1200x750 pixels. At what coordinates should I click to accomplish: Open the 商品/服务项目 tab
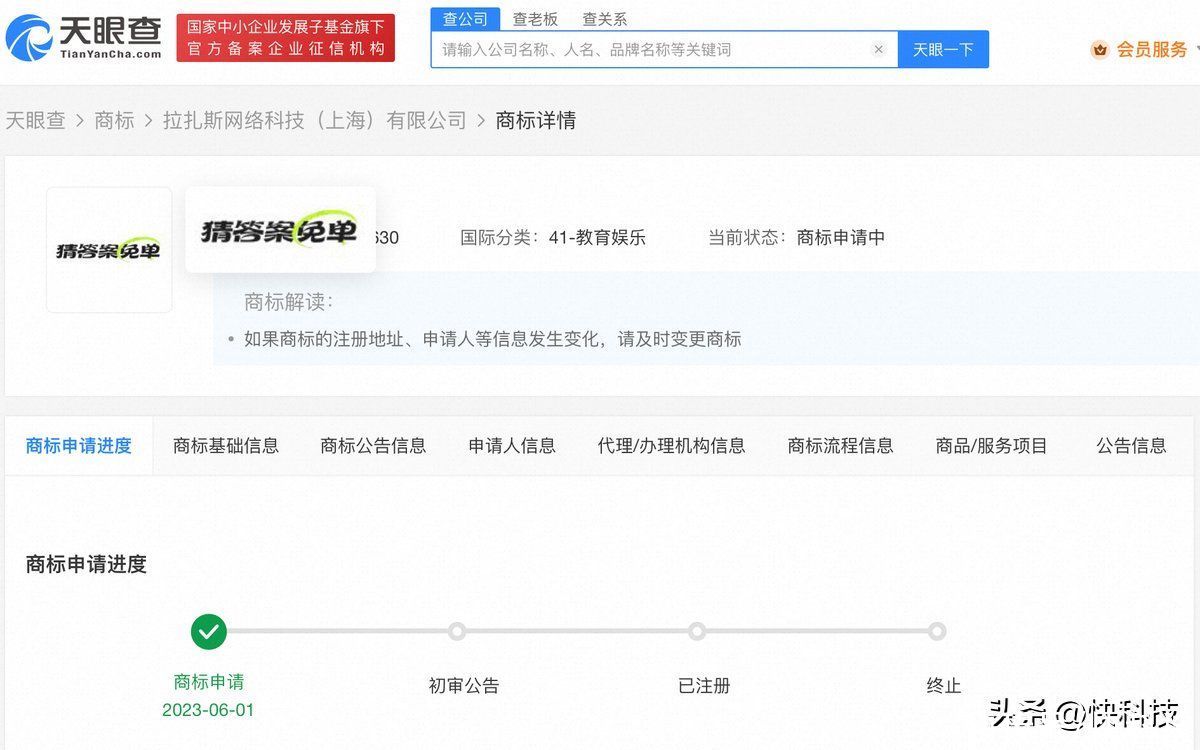coord(991,446)
